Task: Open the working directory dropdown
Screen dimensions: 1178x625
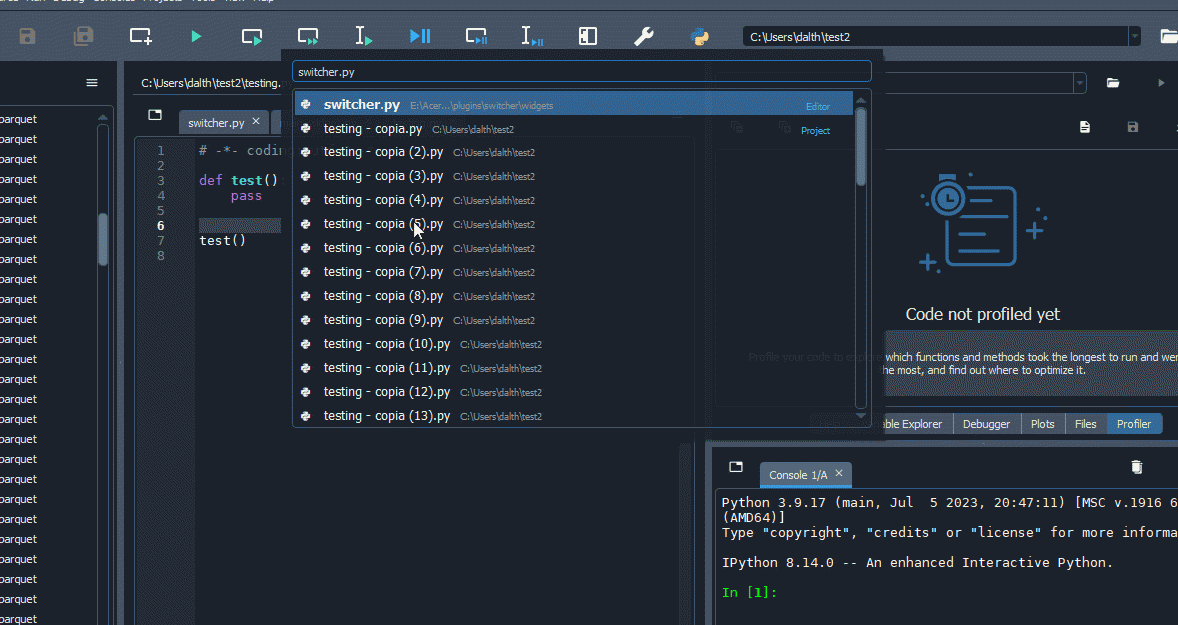Action: [1135, 35]
